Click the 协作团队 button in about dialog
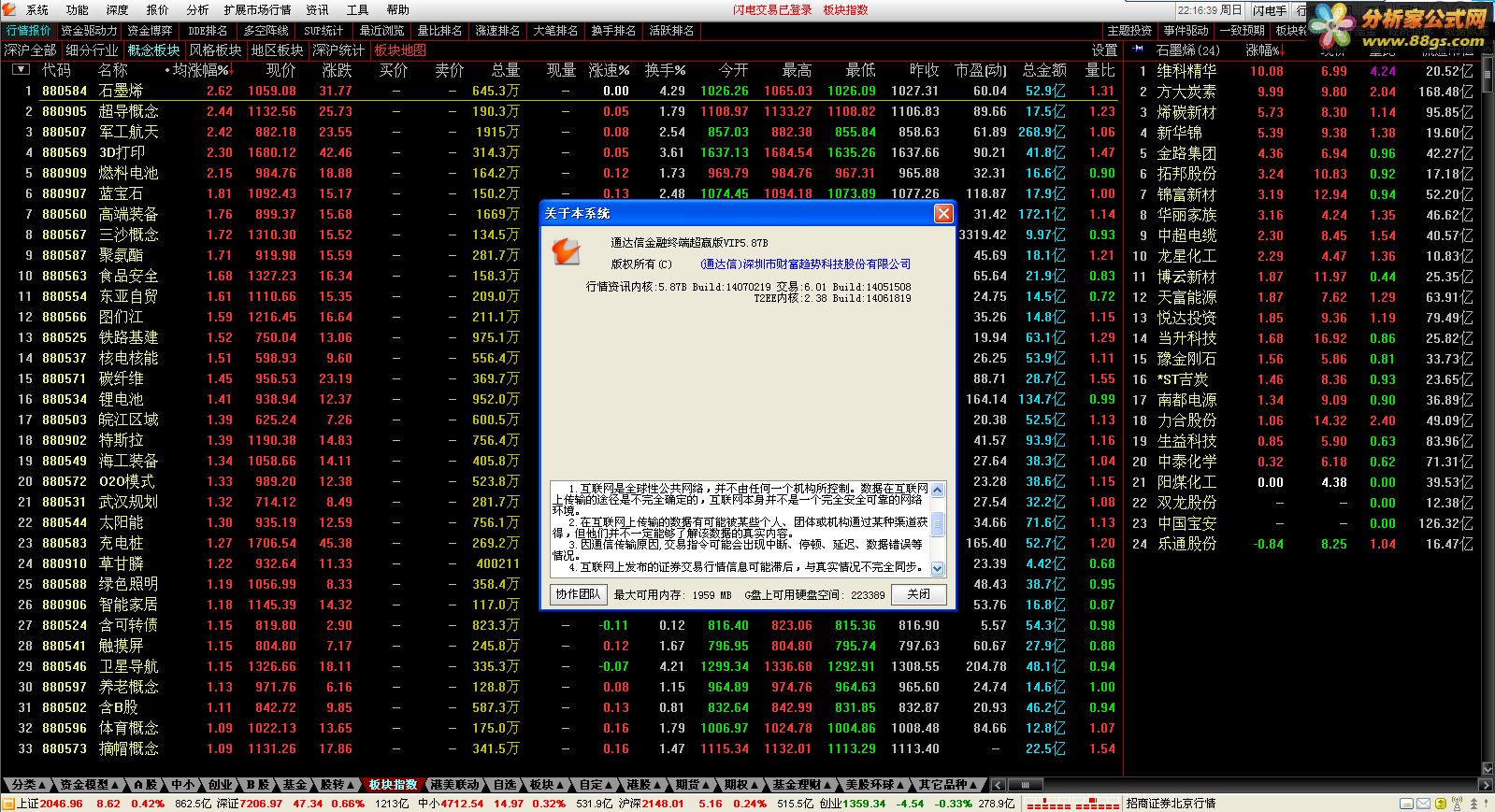 (578, 594)
